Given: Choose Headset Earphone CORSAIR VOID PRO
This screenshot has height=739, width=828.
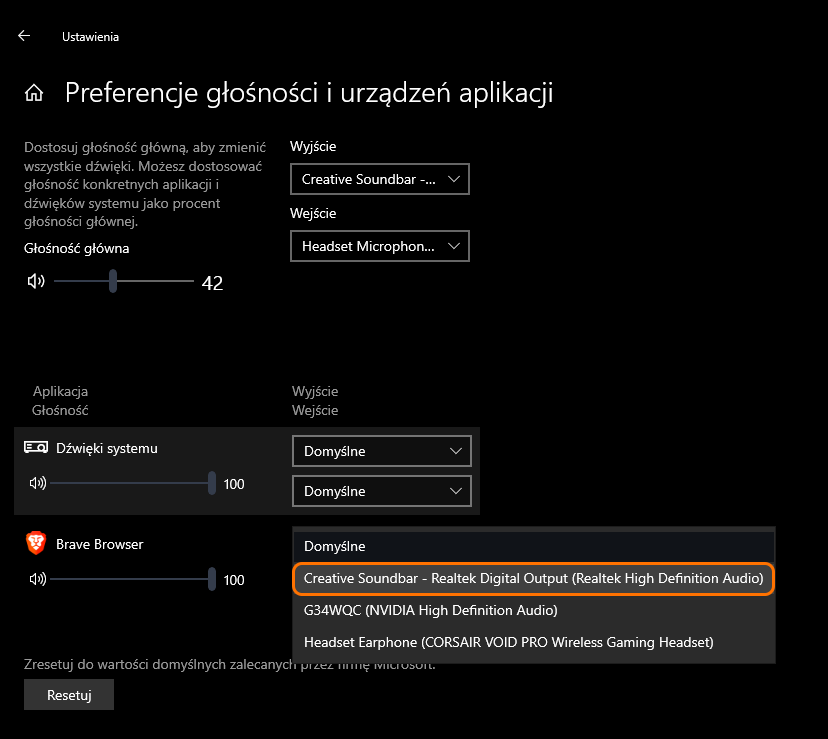Looking at the screenshot, I should tap(533, 643).
